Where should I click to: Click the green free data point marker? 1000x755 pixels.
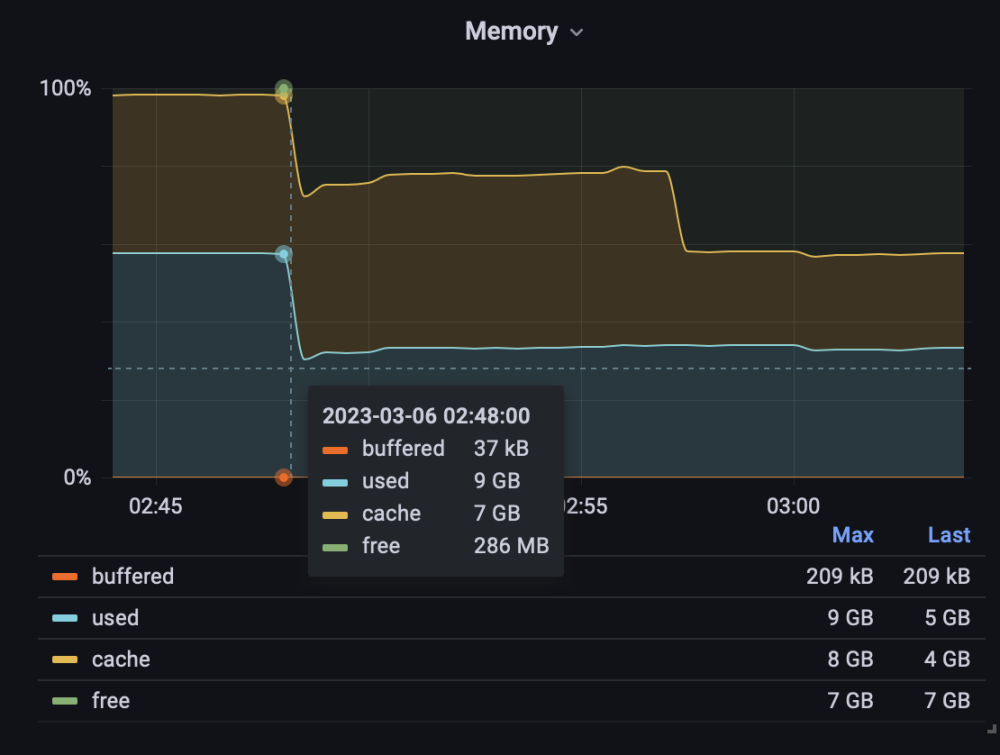click(284, 88)
